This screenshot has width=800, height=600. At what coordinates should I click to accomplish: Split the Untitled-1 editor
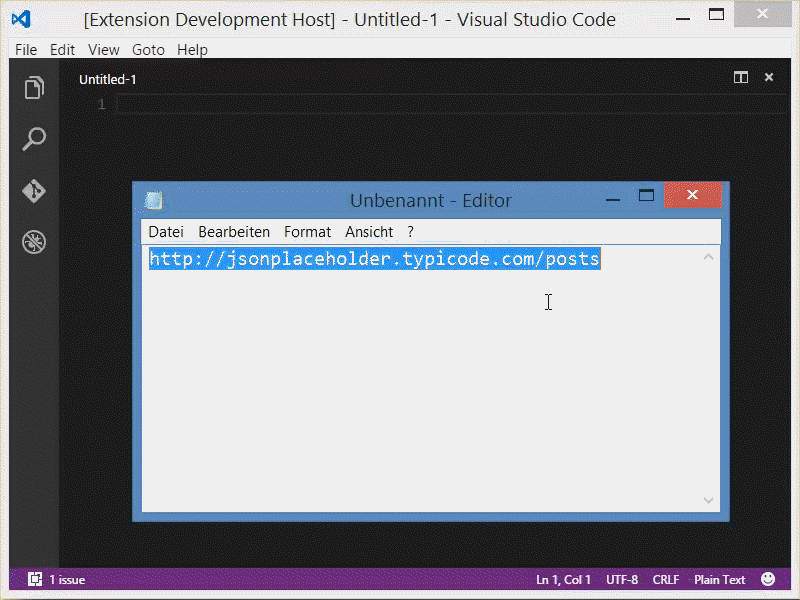[x=741, y=78]
